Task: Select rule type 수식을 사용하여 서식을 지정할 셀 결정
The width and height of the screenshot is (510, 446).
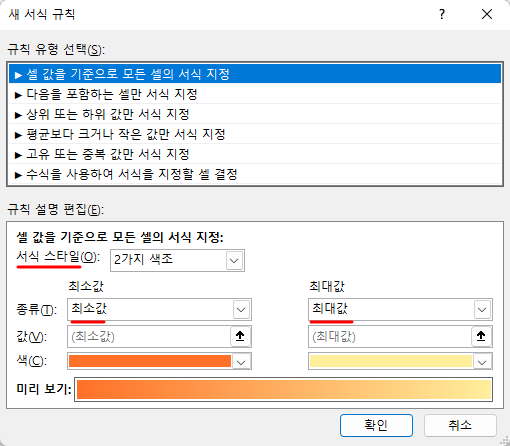Action: (255, 174)
